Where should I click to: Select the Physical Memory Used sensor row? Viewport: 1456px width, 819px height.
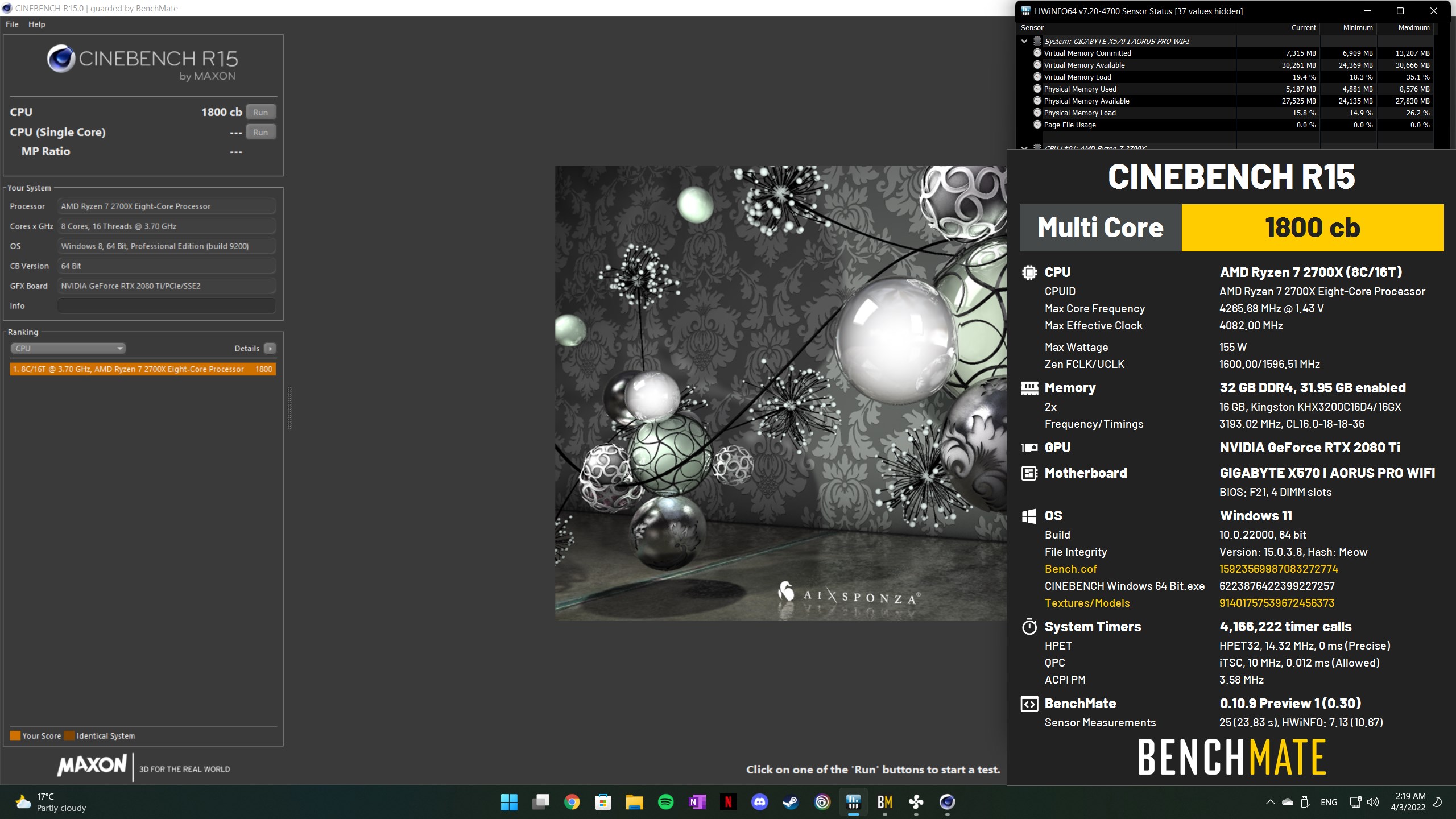tap(1224, 89)
